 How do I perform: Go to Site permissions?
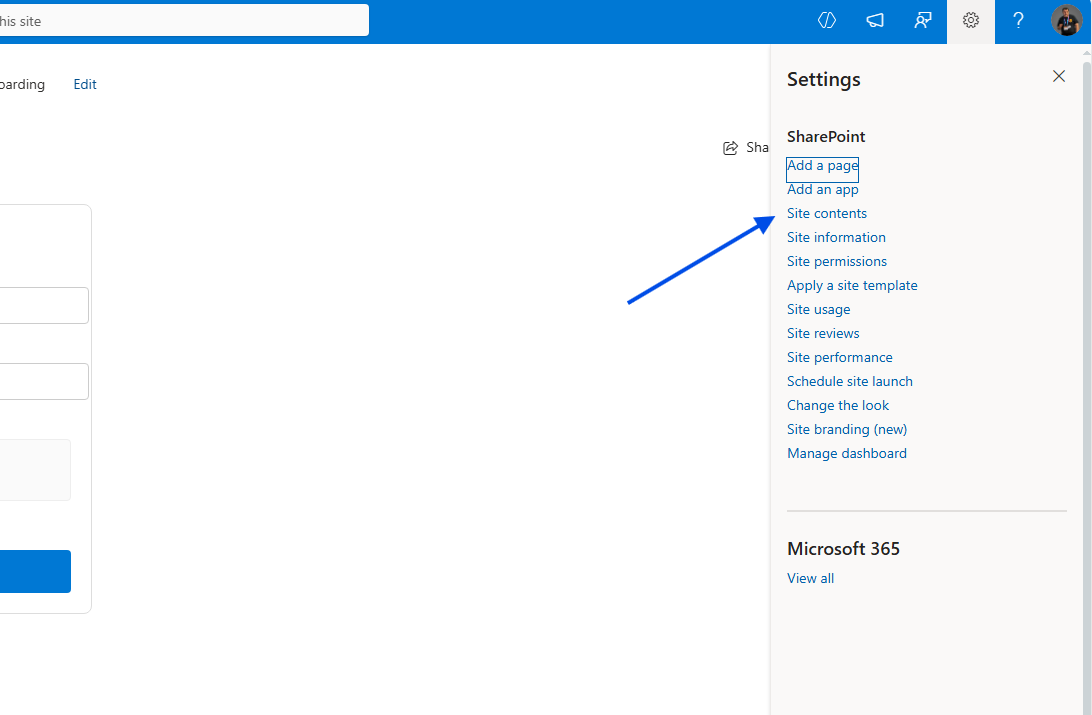(x=836, y=261)
